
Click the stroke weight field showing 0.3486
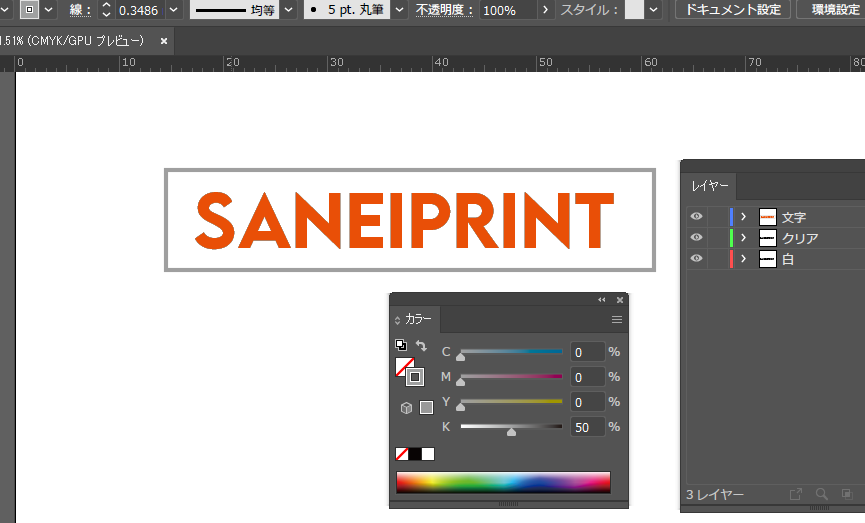139,10
